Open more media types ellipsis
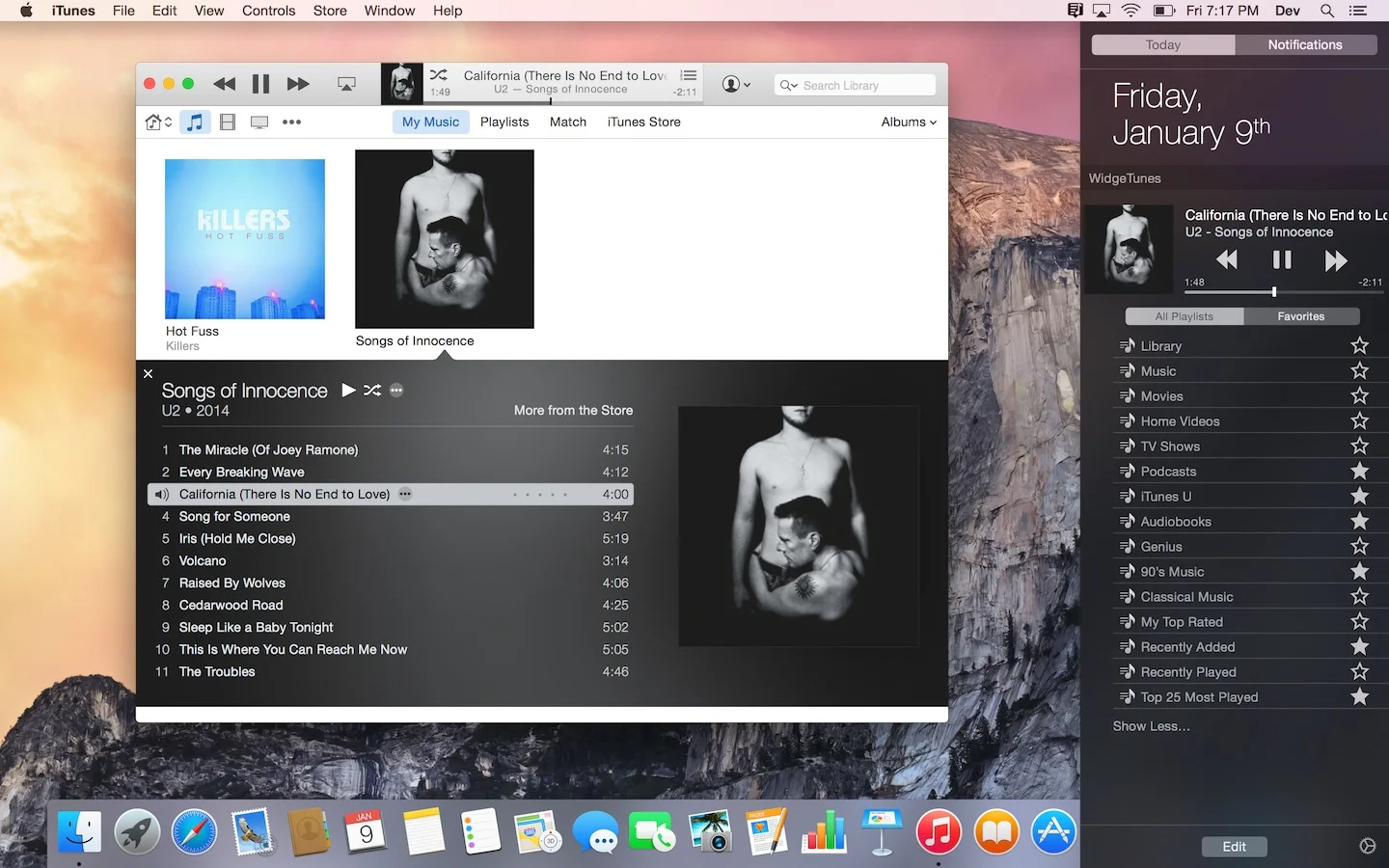 pyautogui.click(x=291, y=122)
